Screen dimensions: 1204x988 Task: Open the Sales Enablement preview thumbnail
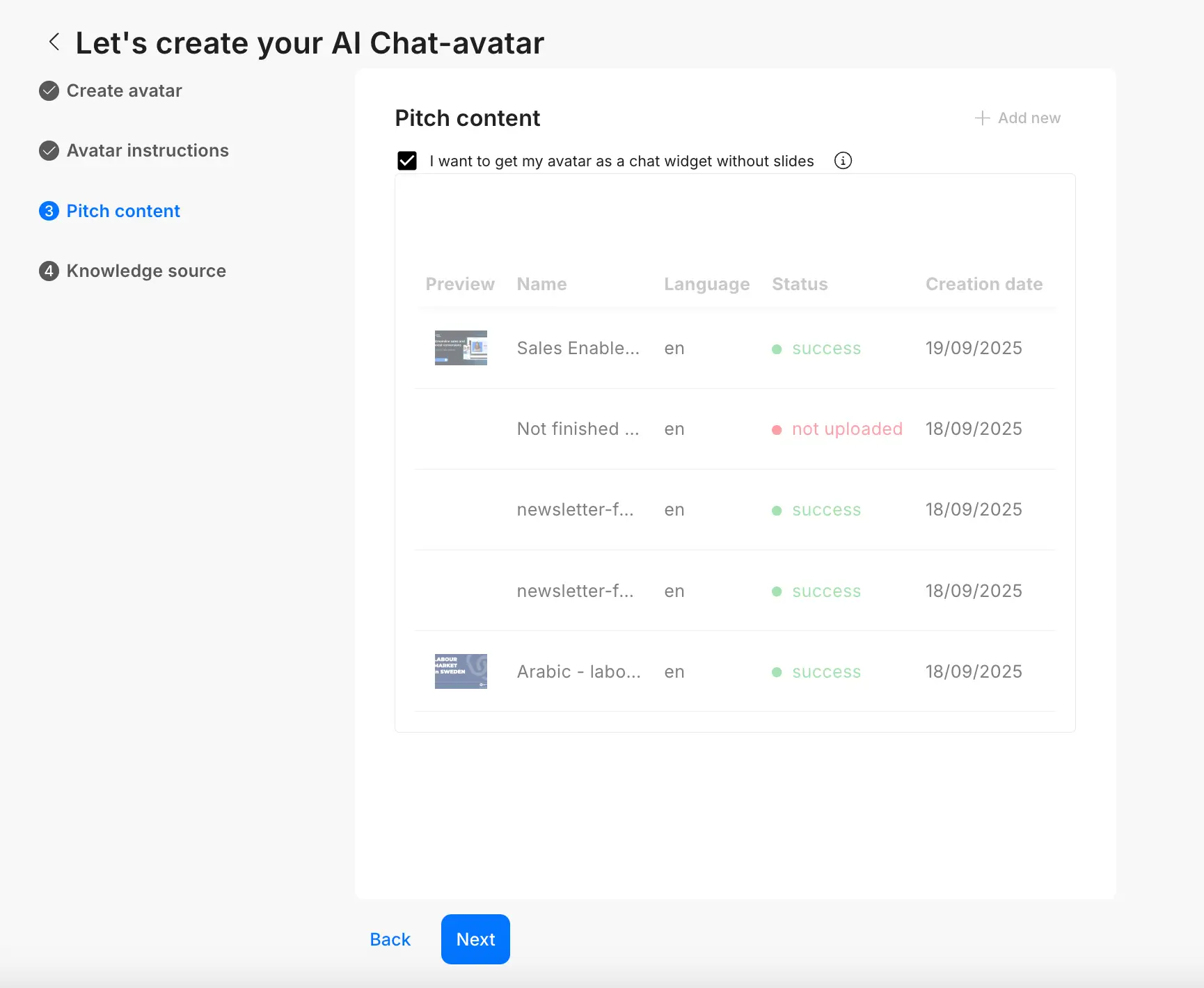[x=461, y=348]
